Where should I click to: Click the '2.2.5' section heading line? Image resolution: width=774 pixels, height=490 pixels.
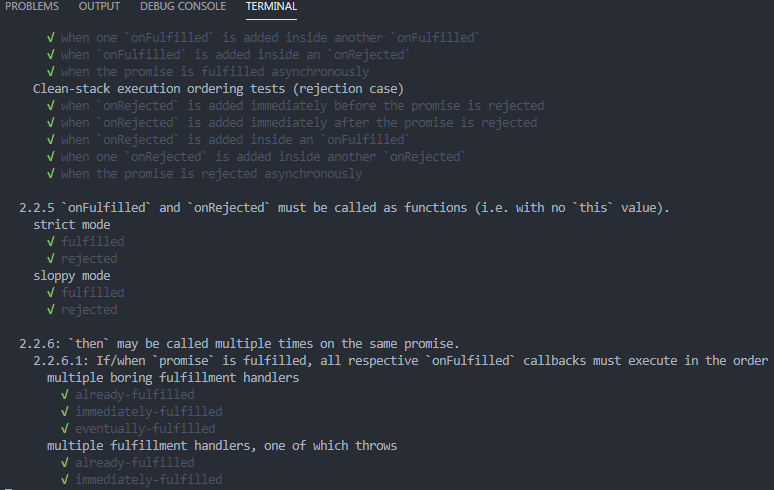click(x=344, y=208)
